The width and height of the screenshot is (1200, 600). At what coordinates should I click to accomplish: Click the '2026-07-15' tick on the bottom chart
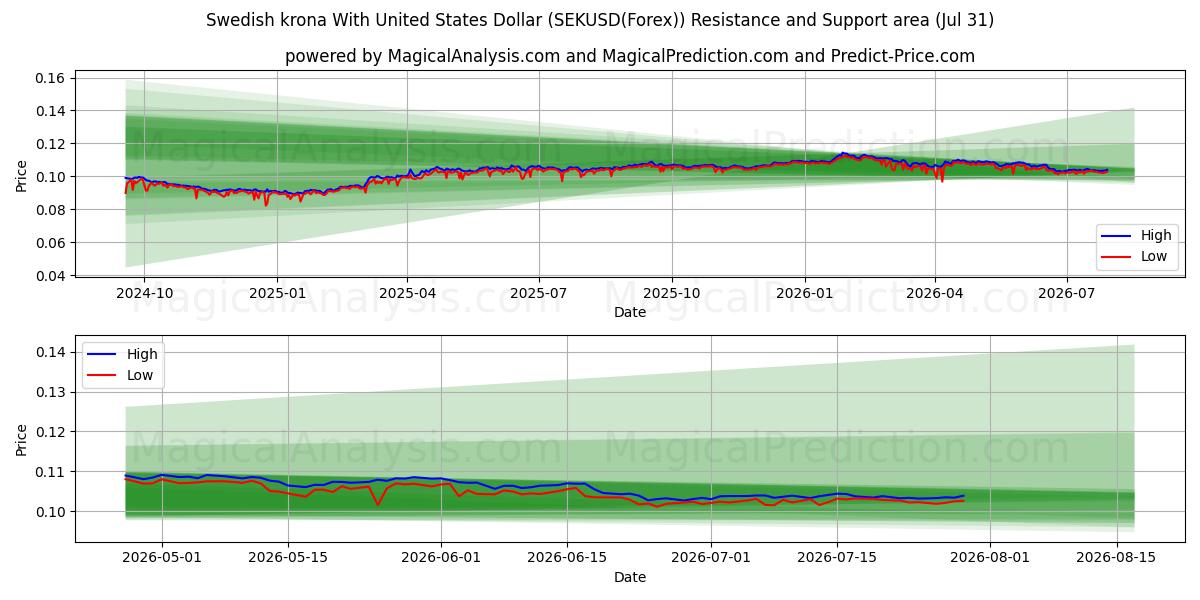click(837, 559)
